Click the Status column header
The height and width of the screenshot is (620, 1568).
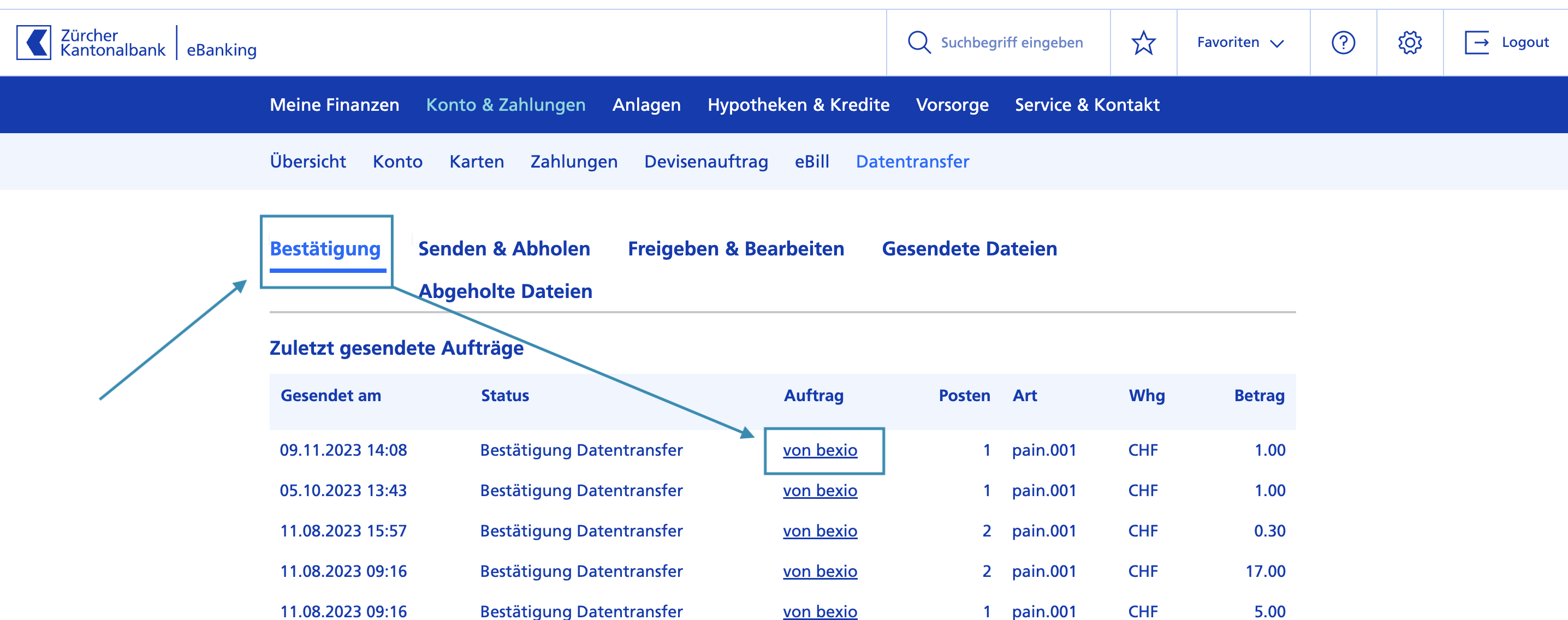[504, 396]
